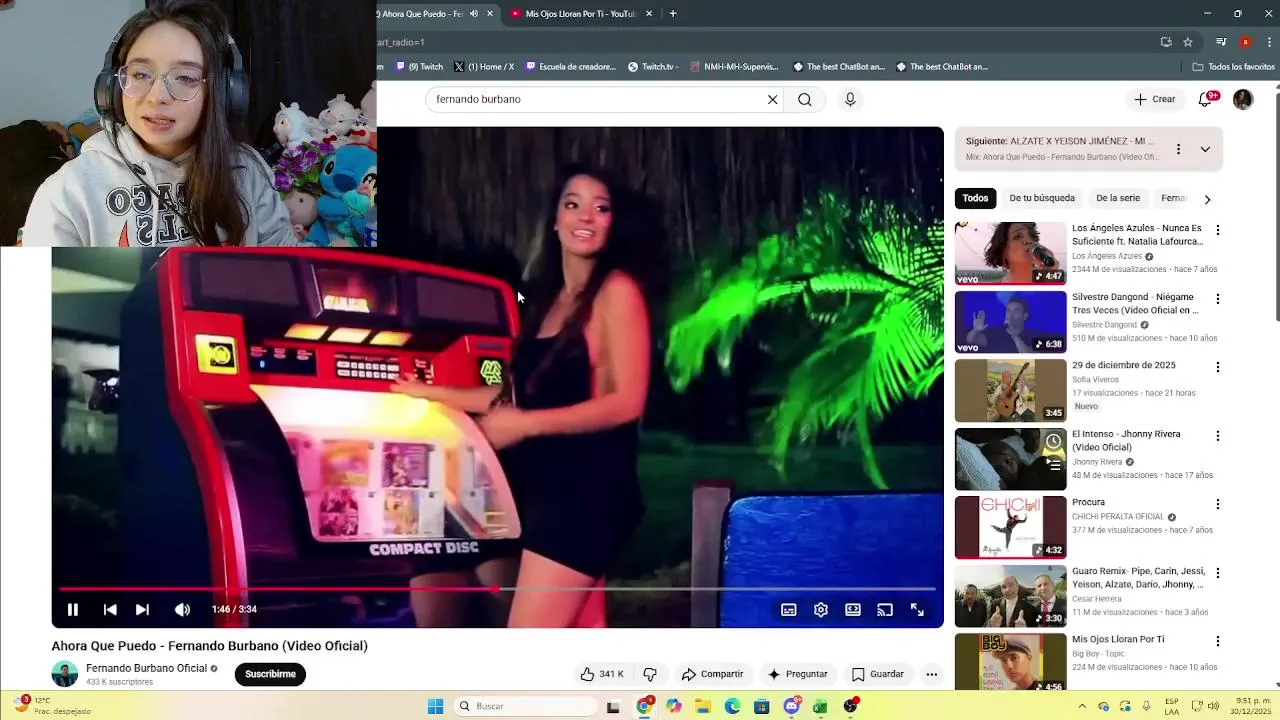Clear the search text with X

772,99
